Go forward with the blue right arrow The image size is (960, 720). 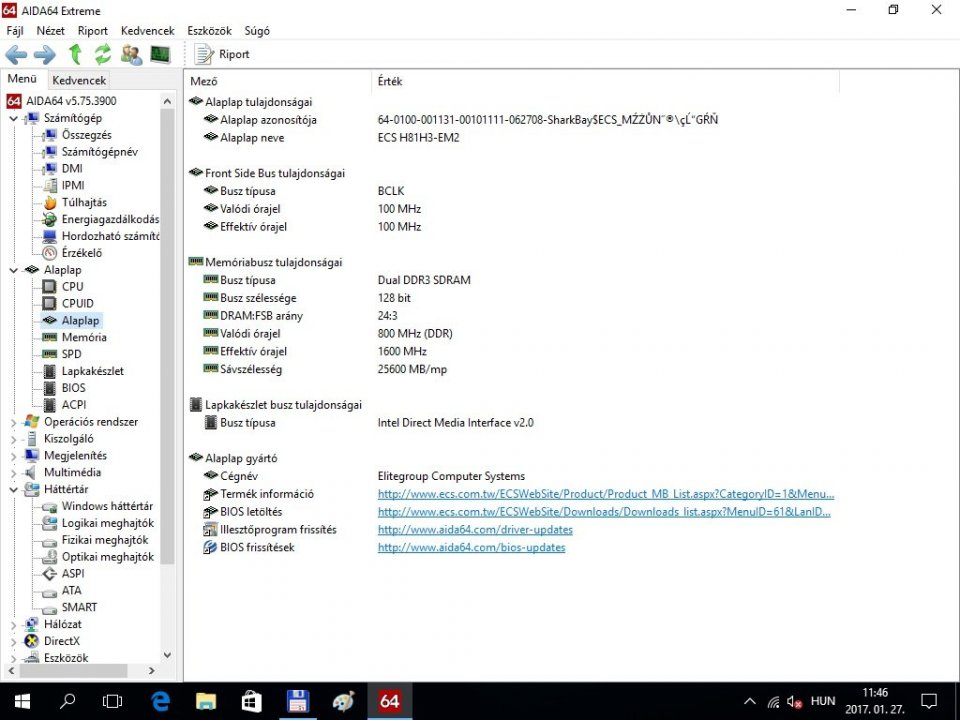(x=44, y=55)
